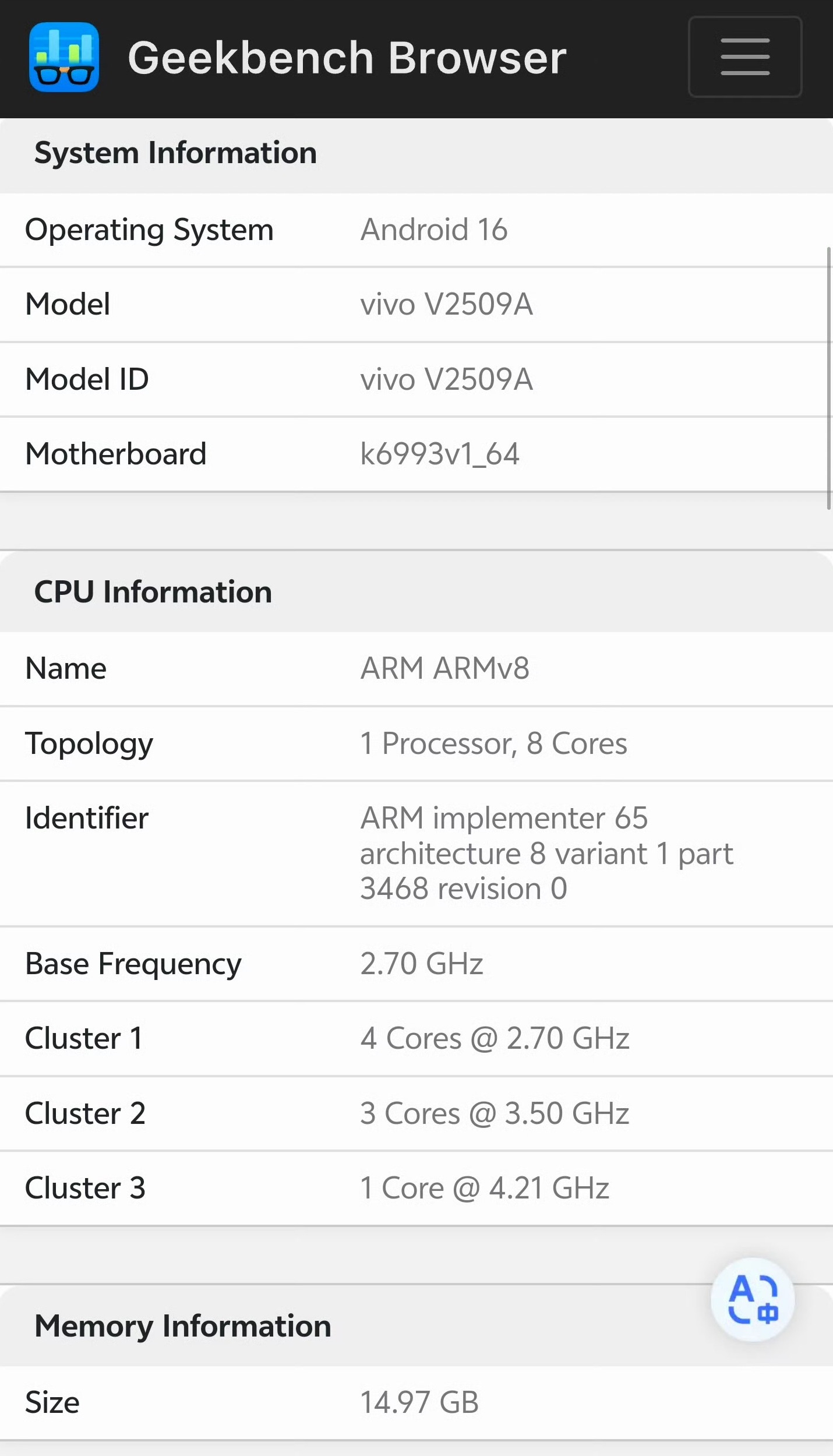Viewport: 833px width, 1456px height.
Task: Click the memory Size 14.97 GB value
Action: point(419,1403)
